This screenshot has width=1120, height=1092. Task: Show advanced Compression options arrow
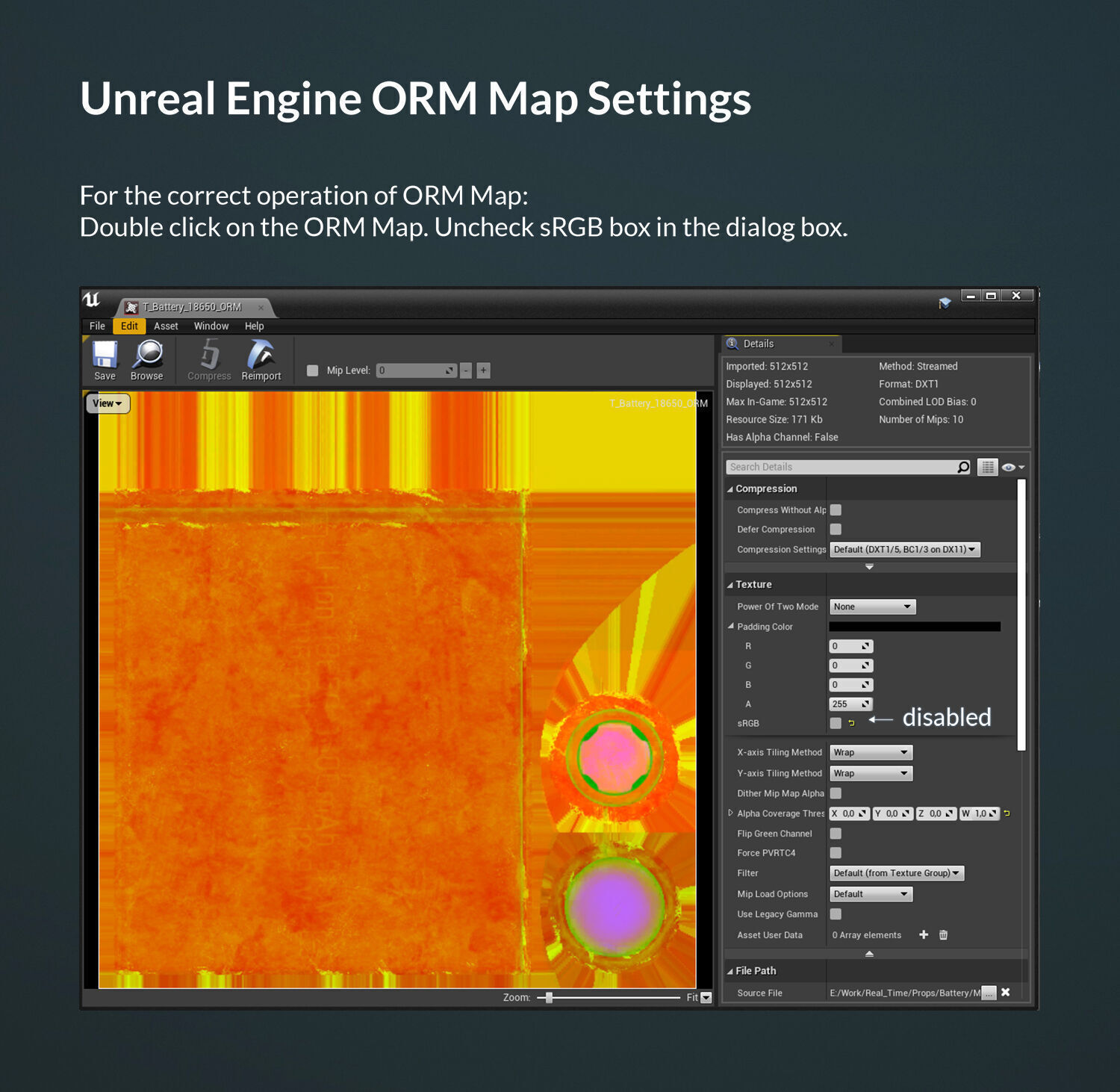point(869,567)
